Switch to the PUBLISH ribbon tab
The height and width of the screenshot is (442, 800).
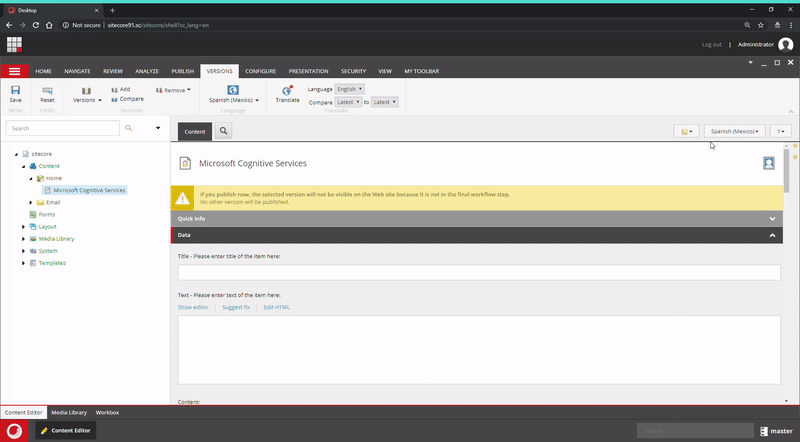(x=183, y=71)
